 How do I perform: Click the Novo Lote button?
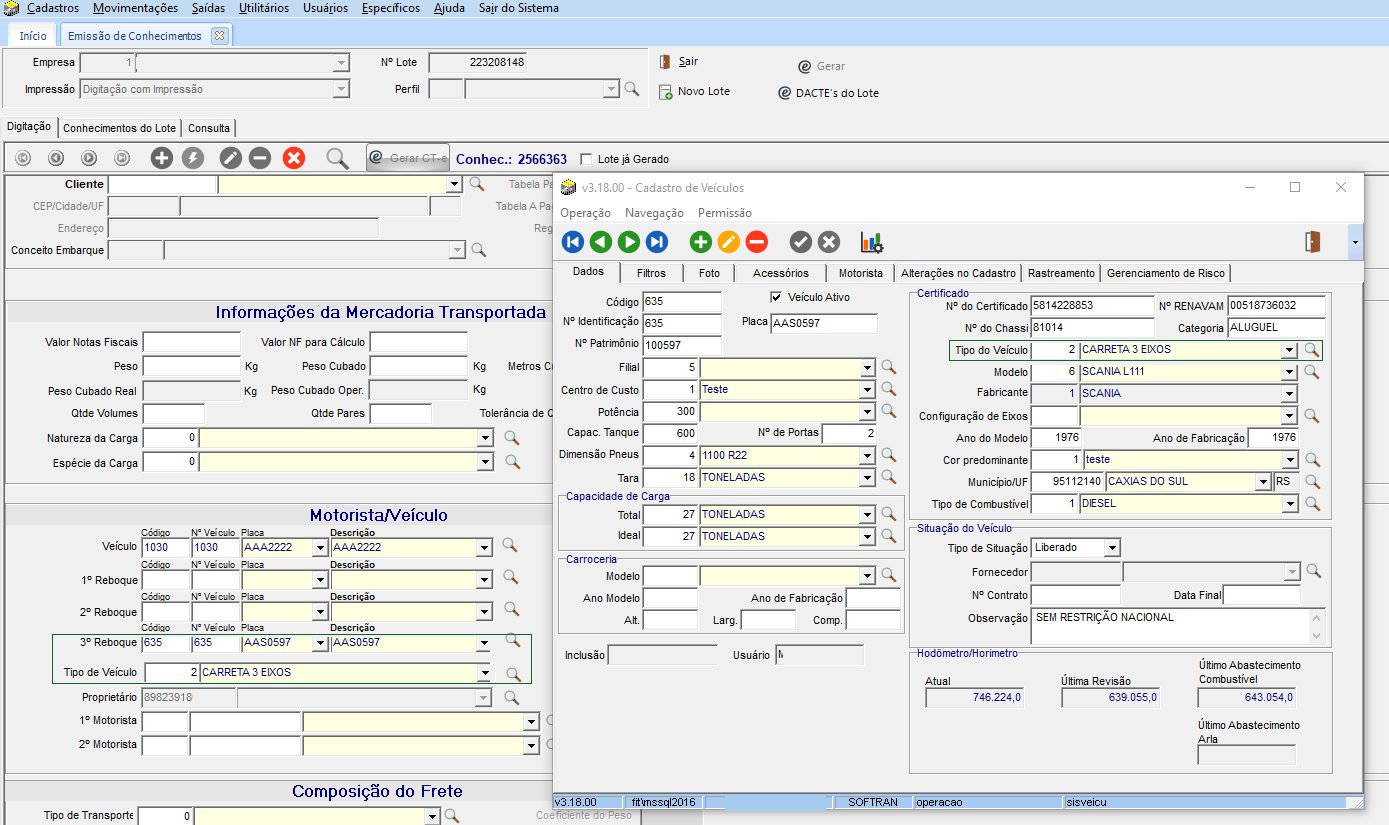click(694, 92)
